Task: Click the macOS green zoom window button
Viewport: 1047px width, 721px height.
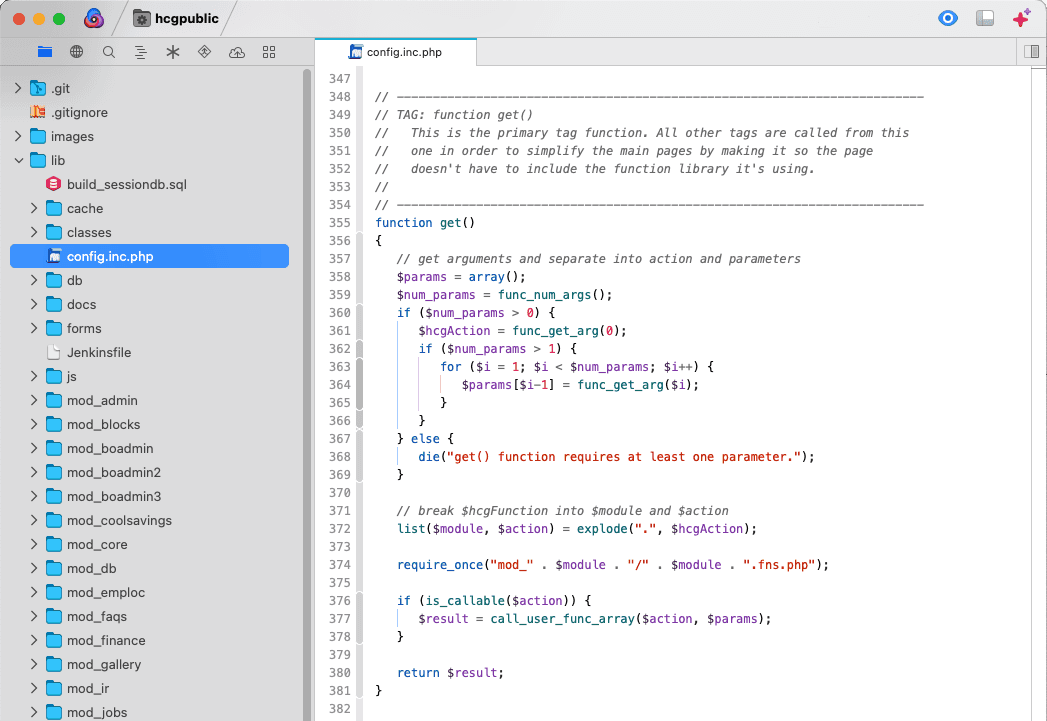Action: point(59,19)
